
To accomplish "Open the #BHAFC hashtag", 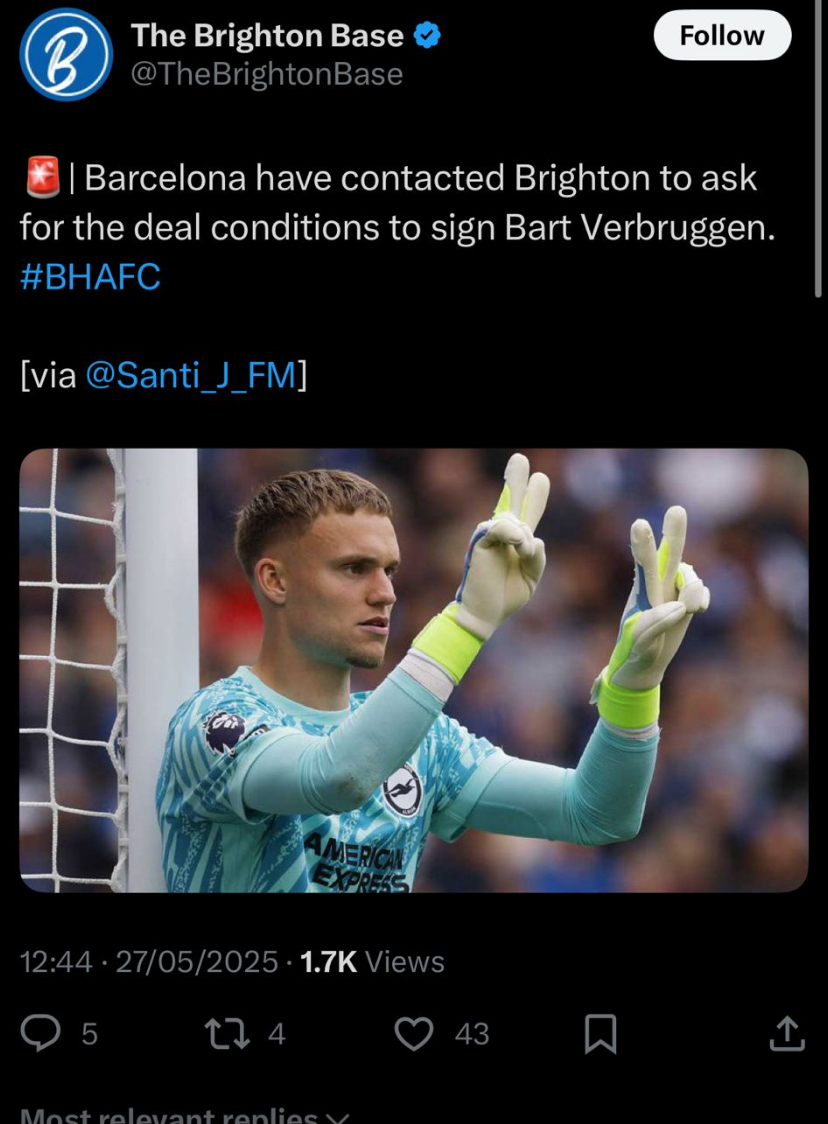I will (90, 277).
